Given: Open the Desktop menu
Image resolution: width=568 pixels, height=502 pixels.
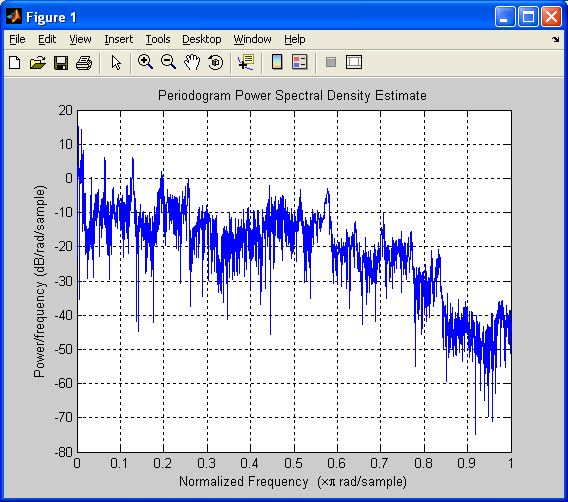Looking at the screenshot, I should tap(201, 39).
